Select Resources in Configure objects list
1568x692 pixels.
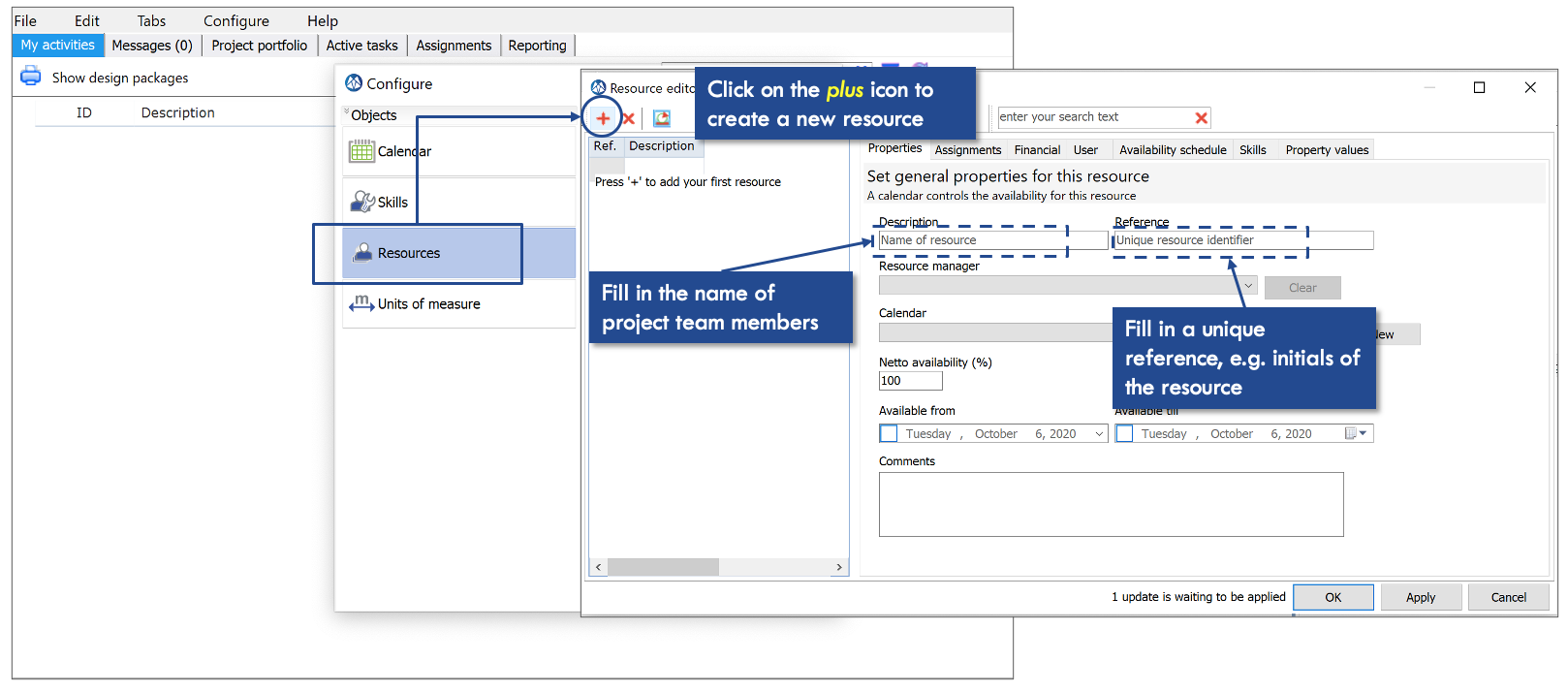click(459, 253)
